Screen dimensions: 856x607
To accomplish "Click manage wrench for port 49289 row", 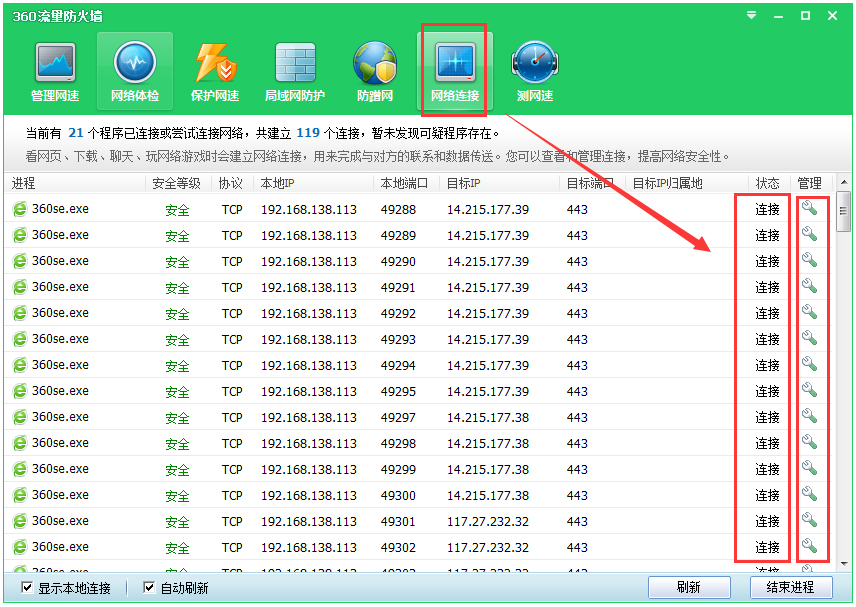I will [x=809, y=234].
